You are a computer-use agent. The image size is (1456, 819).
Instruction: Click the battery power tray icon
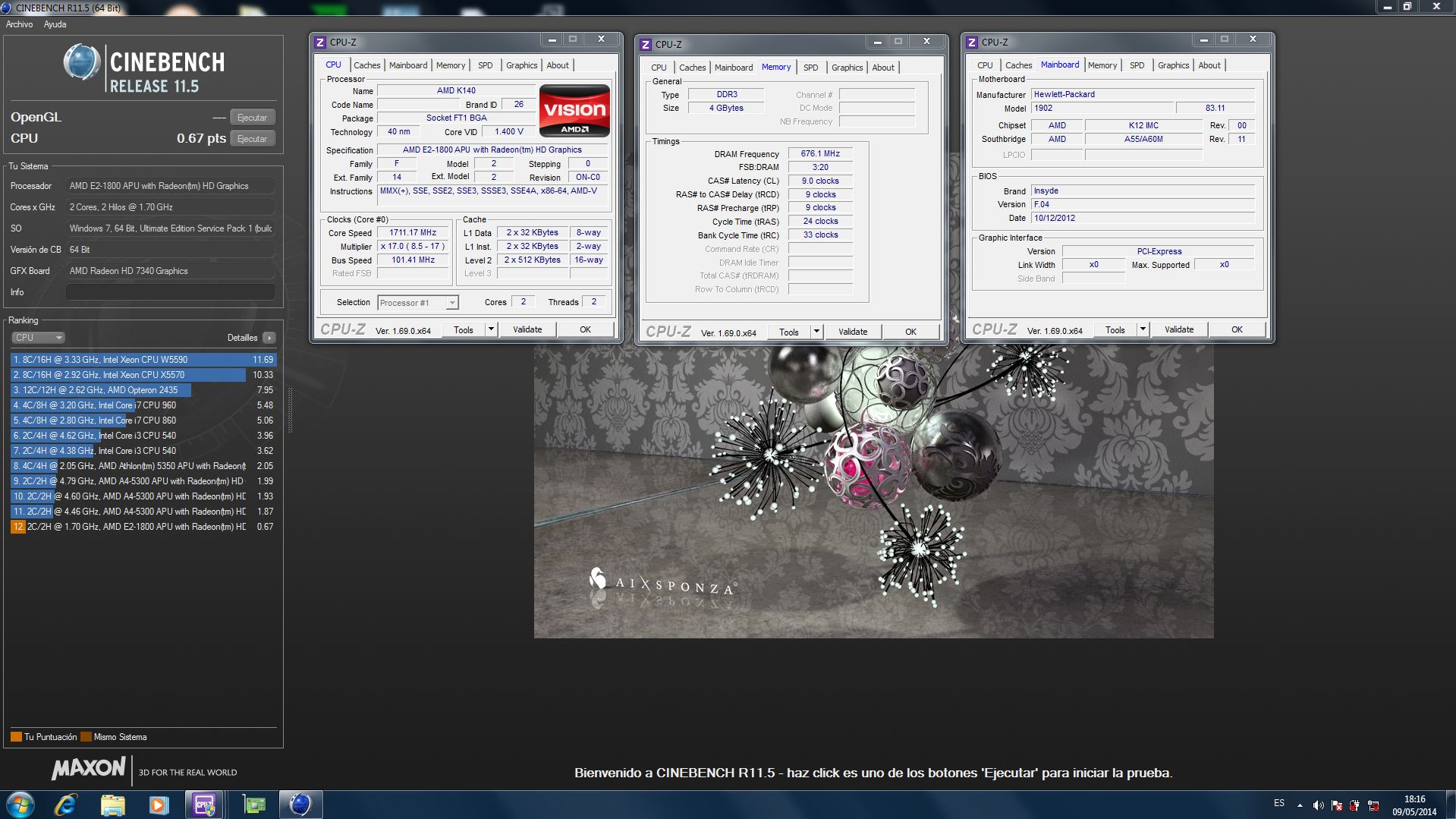[1355, 805]
